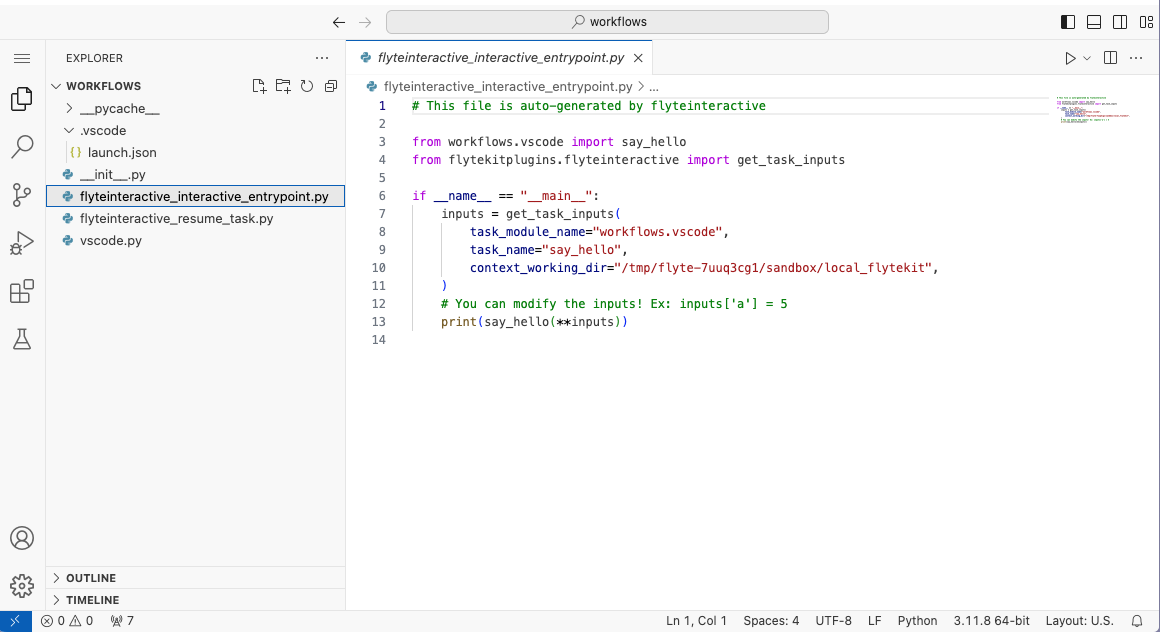Viewport: 1160px width, 632px height.
Task: Expand the __pycache__ folder
Action: pyautogui.click(x=119, y=108)
